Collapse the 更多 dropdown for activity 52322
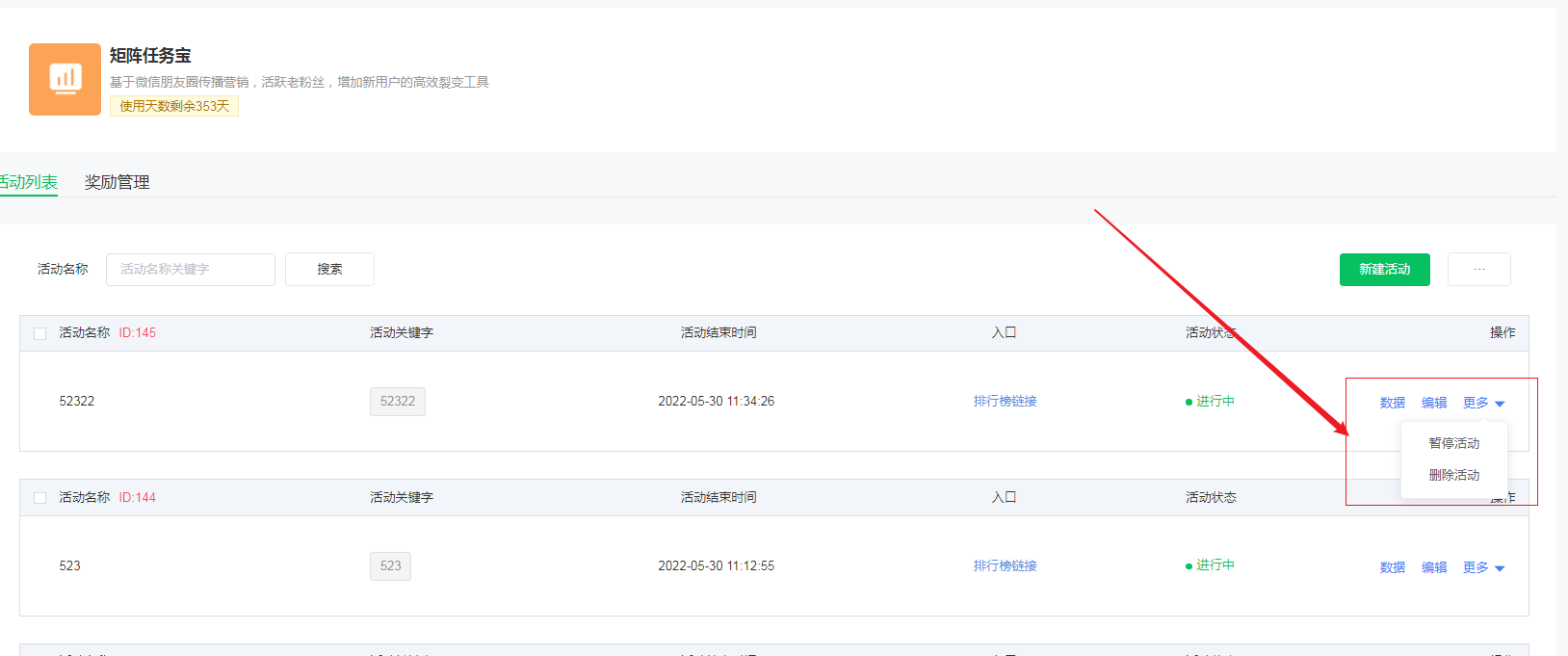Viewport: 1568px width, 656px height. click(1482, 403)
